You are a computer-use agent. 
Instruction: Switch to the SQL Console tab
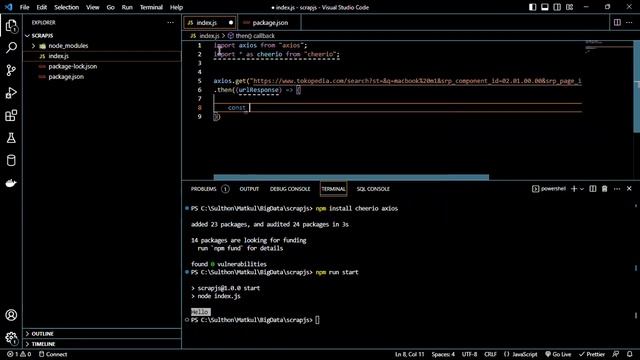coord(373,189)
